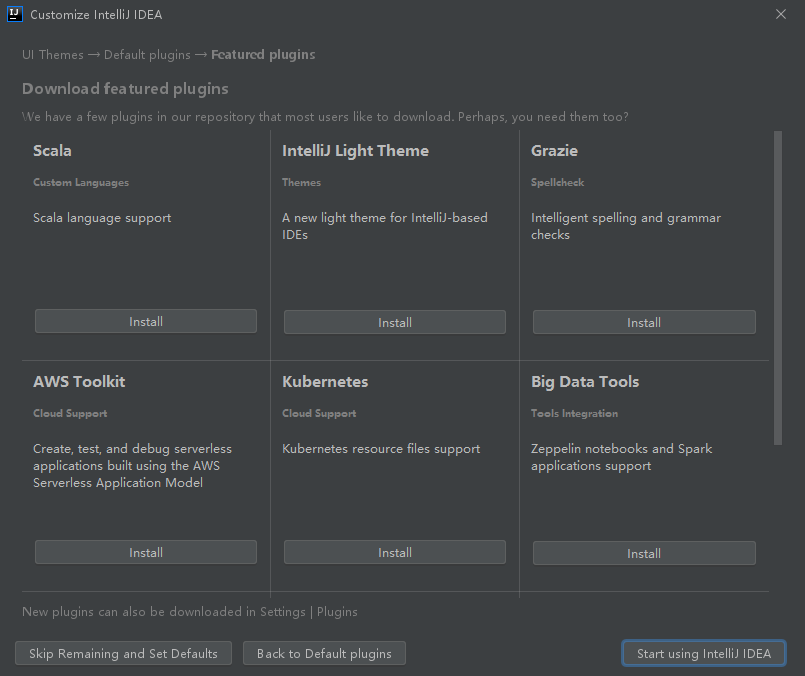
Task: Click the IntelliJ Light Theme title
Action: [x=355, y=151]
